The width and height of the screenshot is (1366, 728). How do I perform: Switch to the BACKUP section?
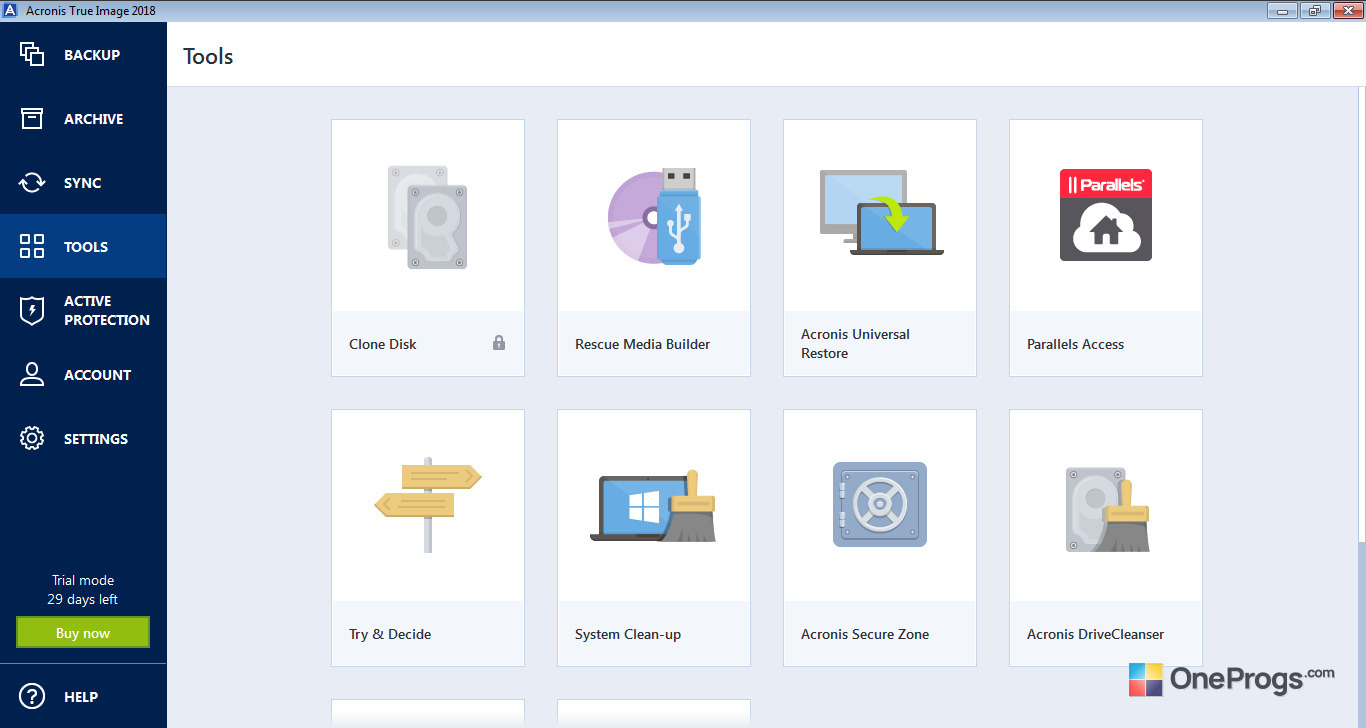[83, 54]
